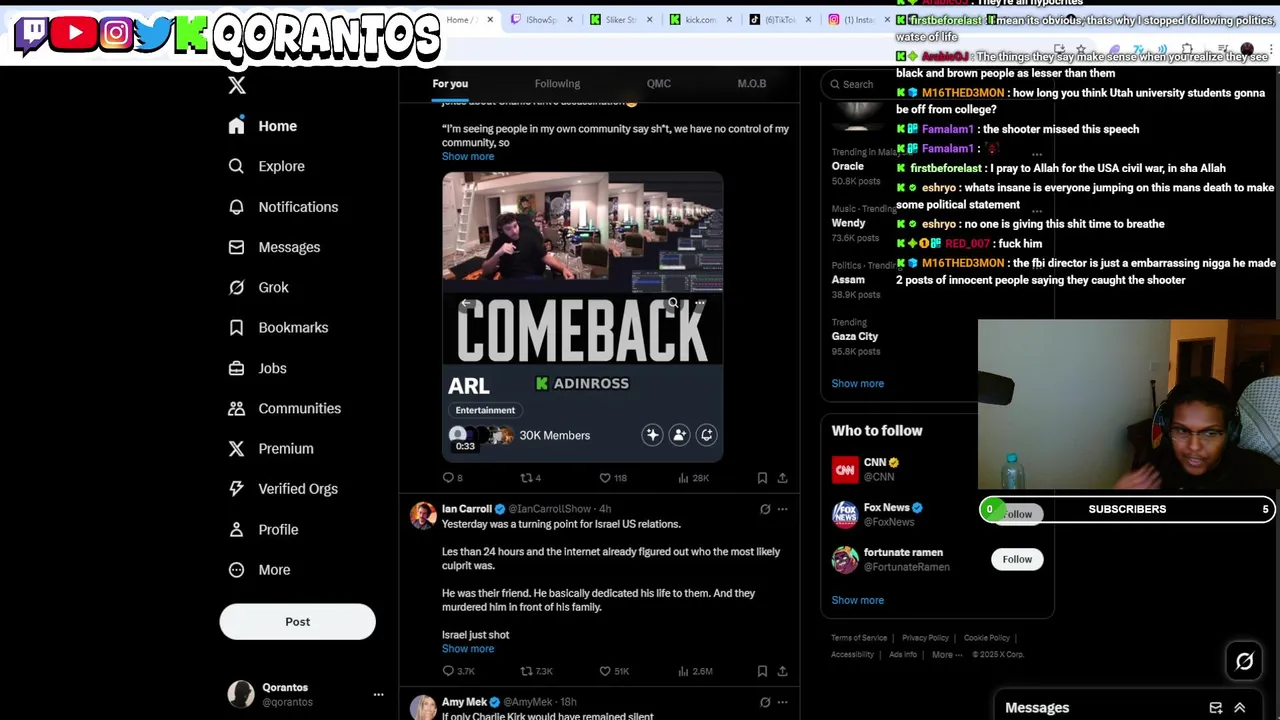View analytics of Ian Carroll's 2.6M post

point(695,671)
